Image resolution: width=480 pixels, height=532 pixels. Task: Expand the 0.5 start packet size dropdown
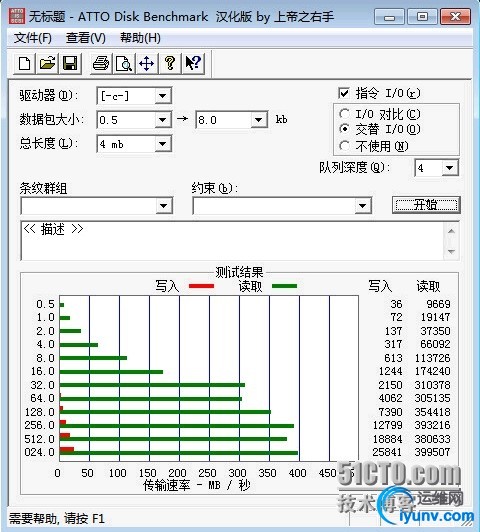pyautogui.click(x=162, y=120)
